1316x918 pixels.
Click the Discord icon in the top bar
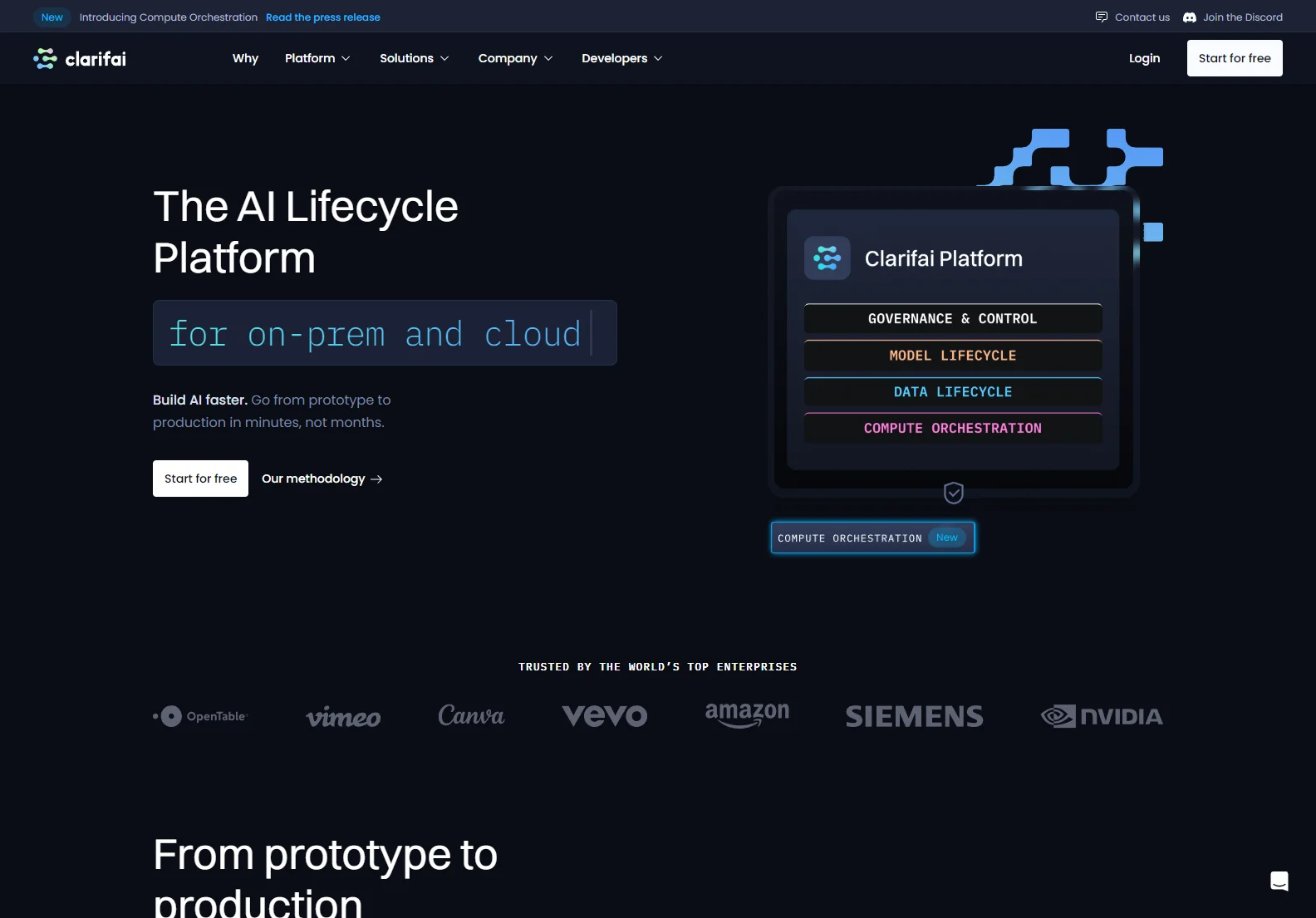[1190, 17]
